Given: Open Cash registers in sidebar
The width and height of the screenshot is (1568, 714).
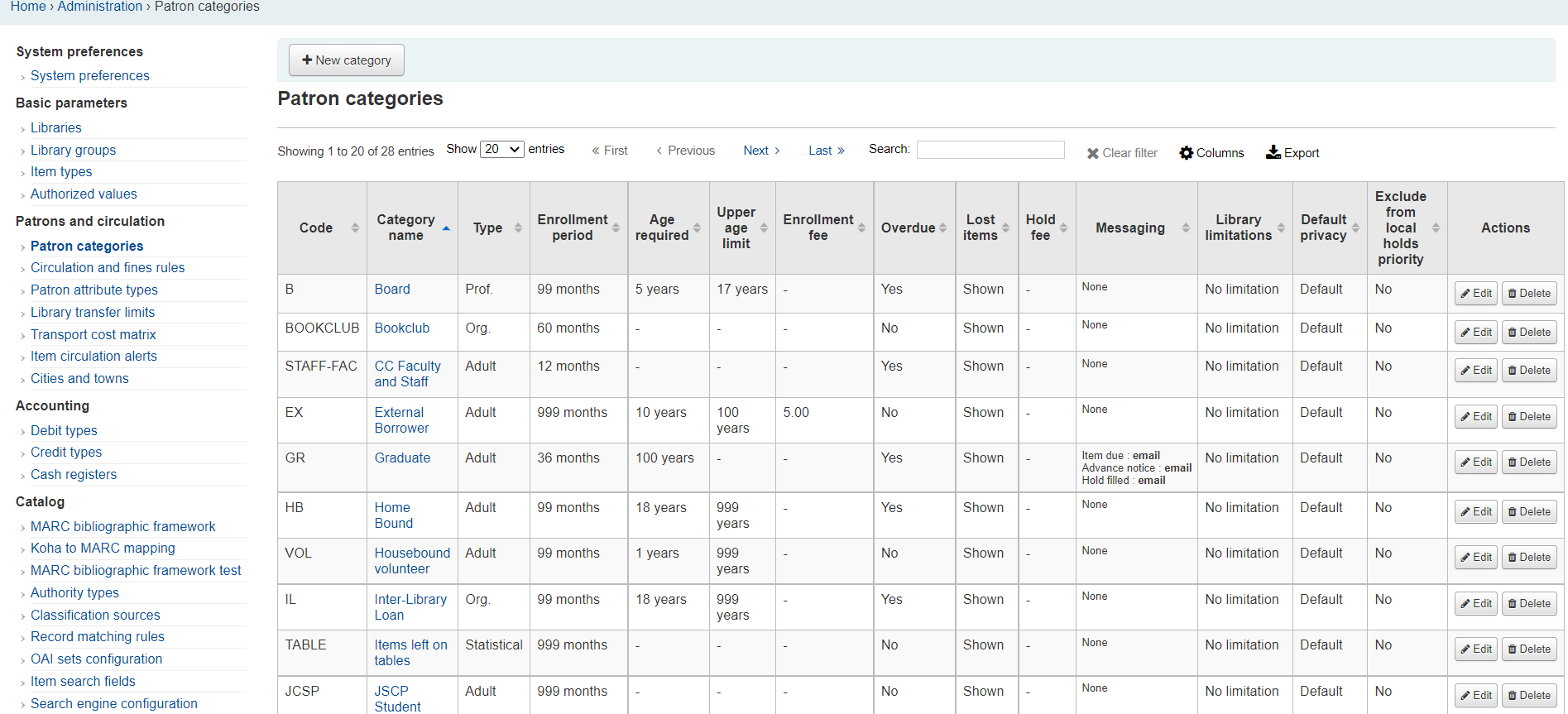Looking at the screenshot, I should click(x=74, y=475).
